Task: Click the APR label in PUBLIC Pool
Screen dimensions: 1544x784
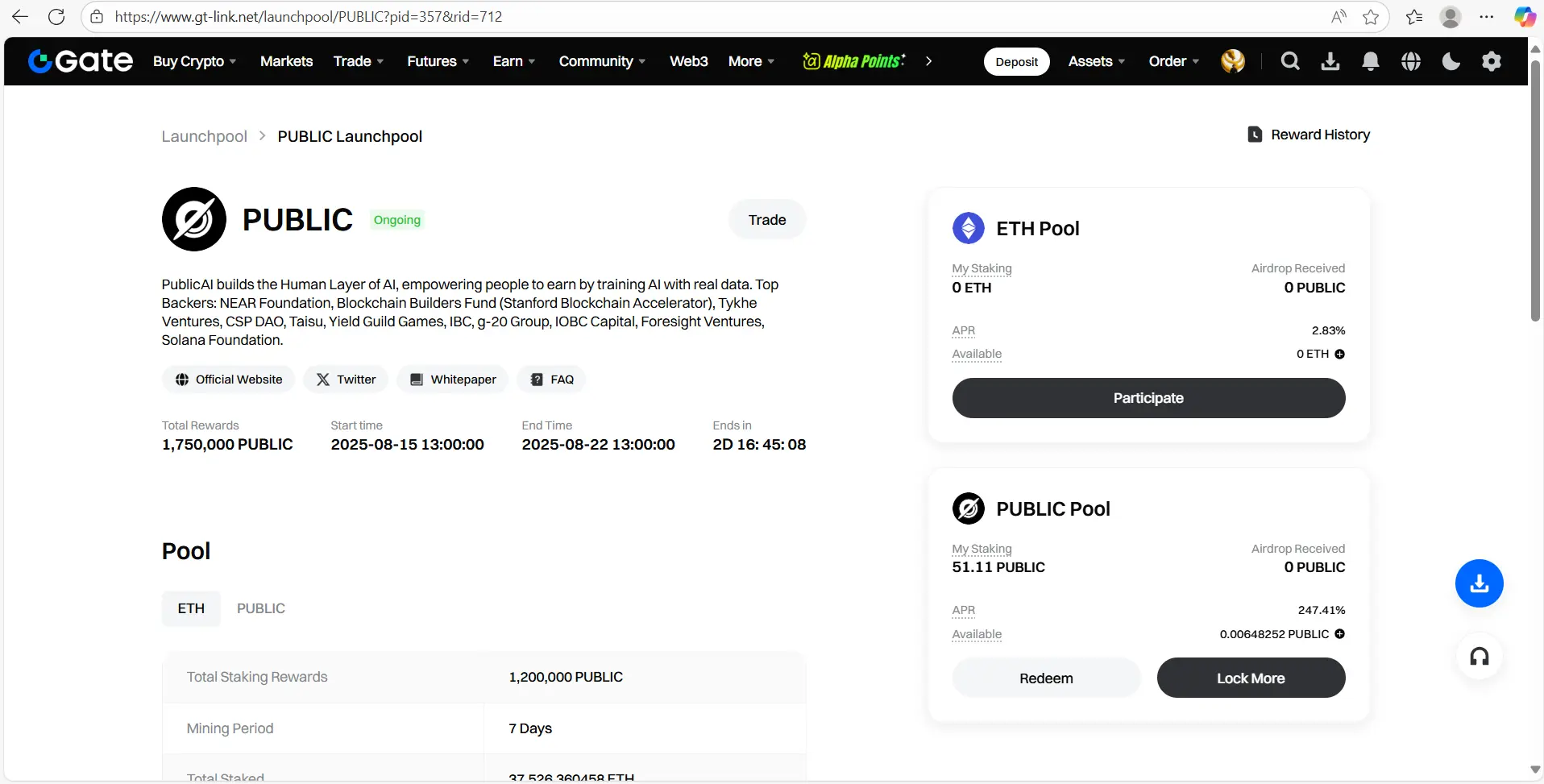Action: (964, 610)
